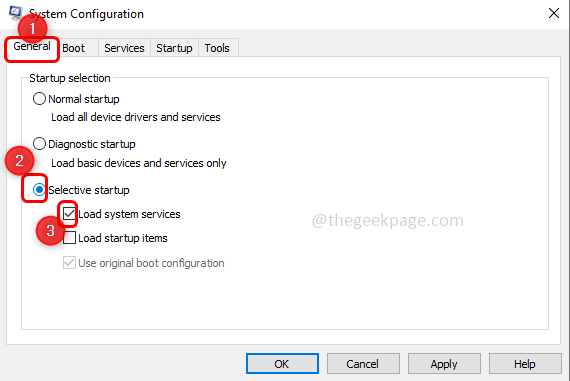Select the Normal startup radio button
Image resolution: width=570 pixels, height=381 pixels.
39,99
